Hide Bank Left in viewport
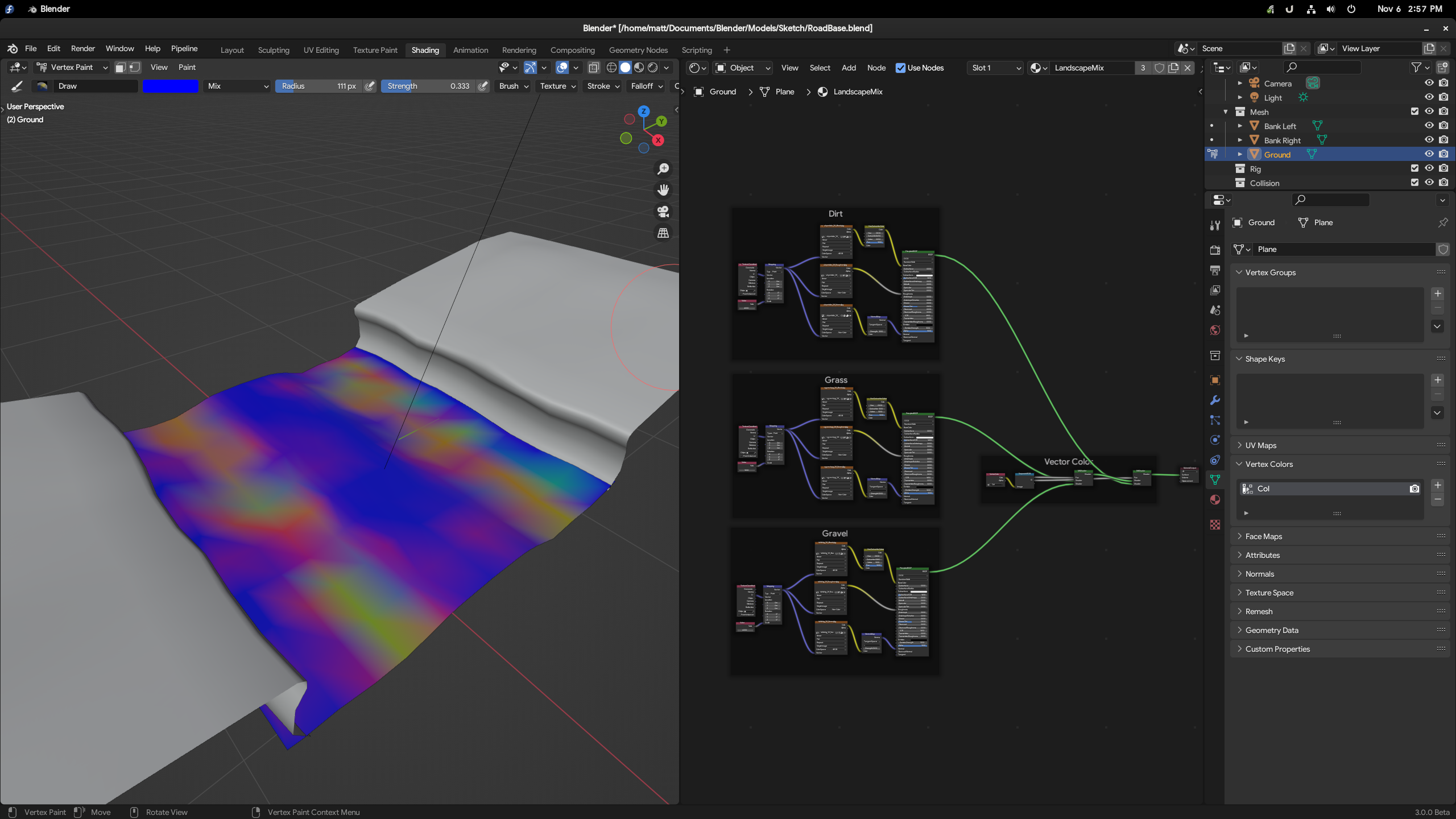This screenshot has height=819, width=1456. 1429,126
